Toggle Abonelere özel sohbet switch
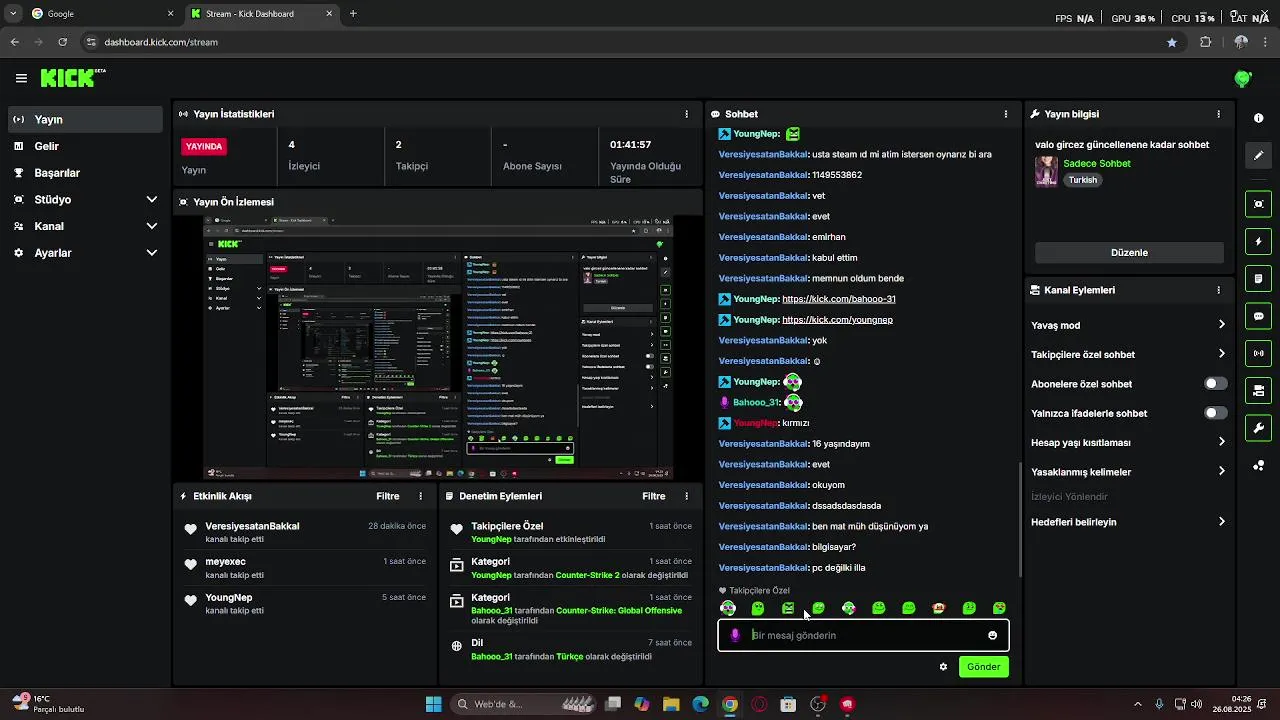 coord(1216,384)
